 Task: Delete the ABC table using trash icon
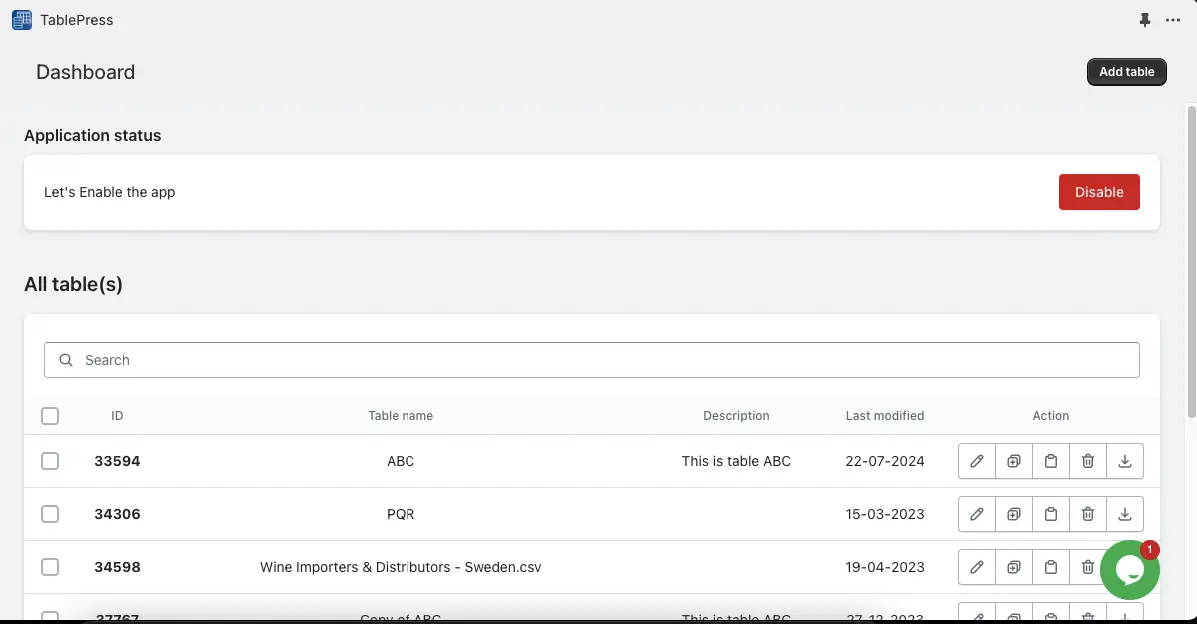[x=1088, y=461]
